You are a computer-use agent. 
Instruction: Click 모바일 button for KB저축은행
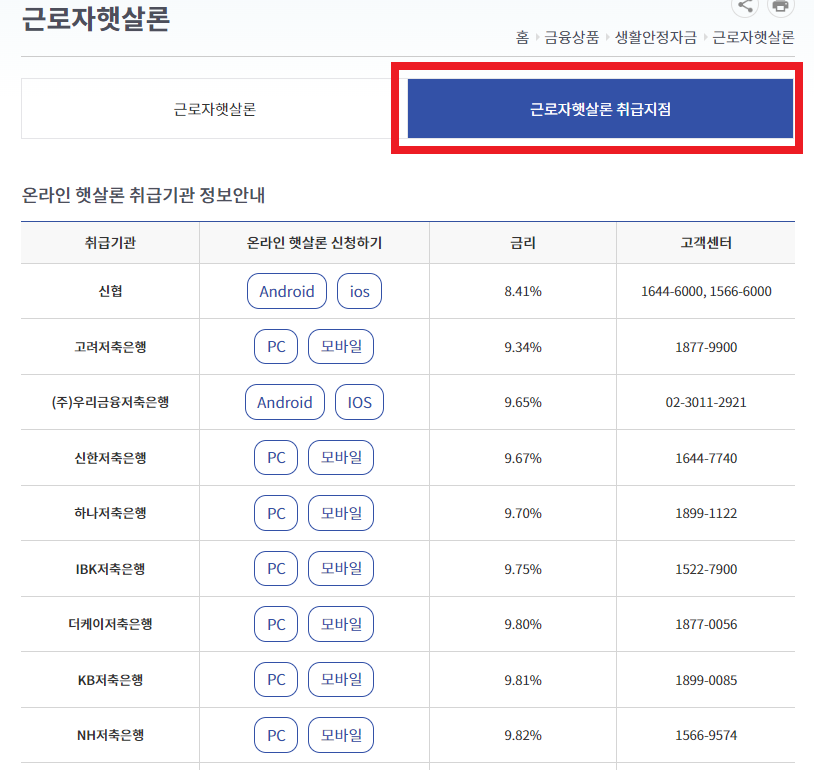341,680
